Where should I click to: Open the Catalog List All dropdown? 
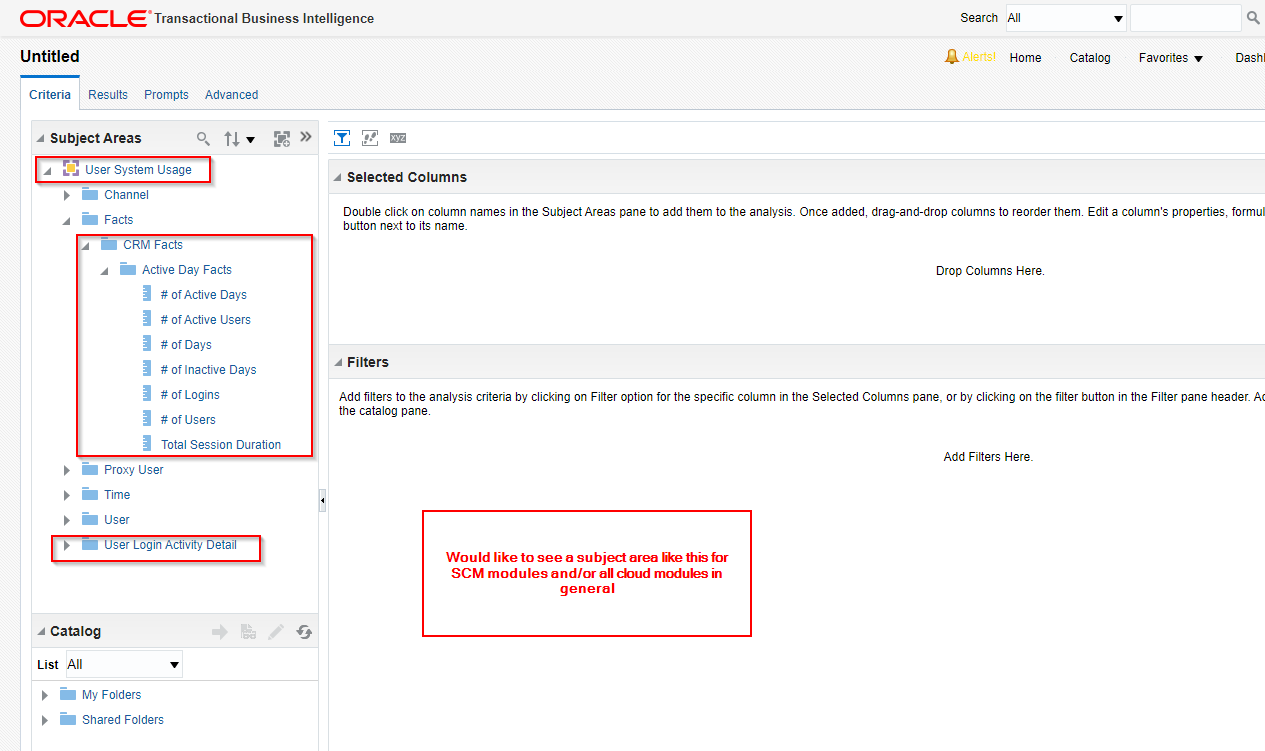(x=124, y=664)
